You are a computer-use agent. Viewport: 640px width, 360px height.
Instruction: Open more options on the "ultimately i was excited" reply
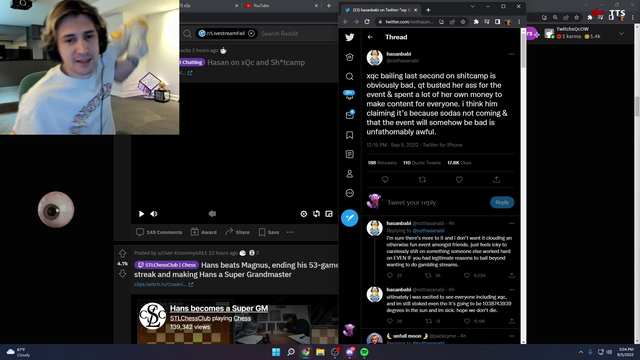(511, 290)
